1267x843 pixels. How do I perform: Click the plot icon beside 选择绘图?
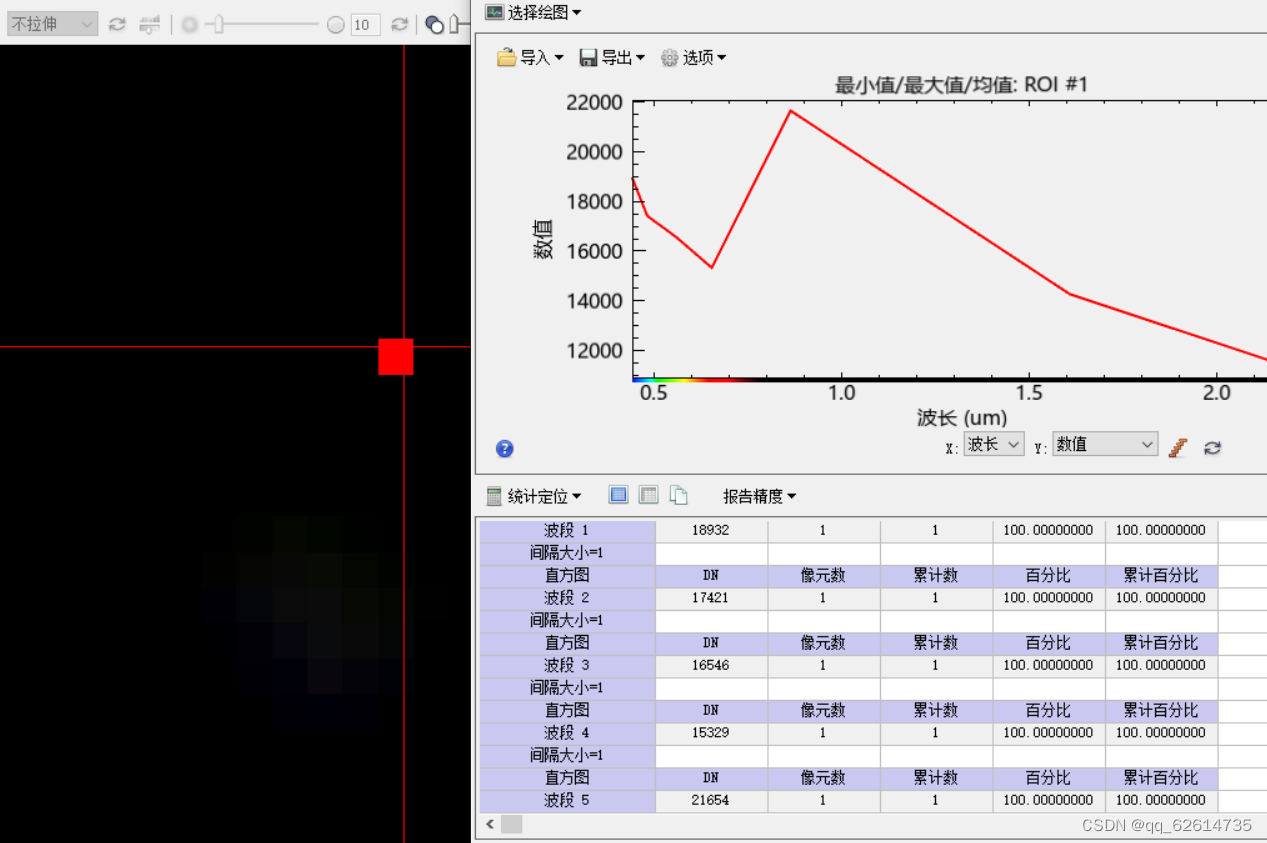point(494,12)
